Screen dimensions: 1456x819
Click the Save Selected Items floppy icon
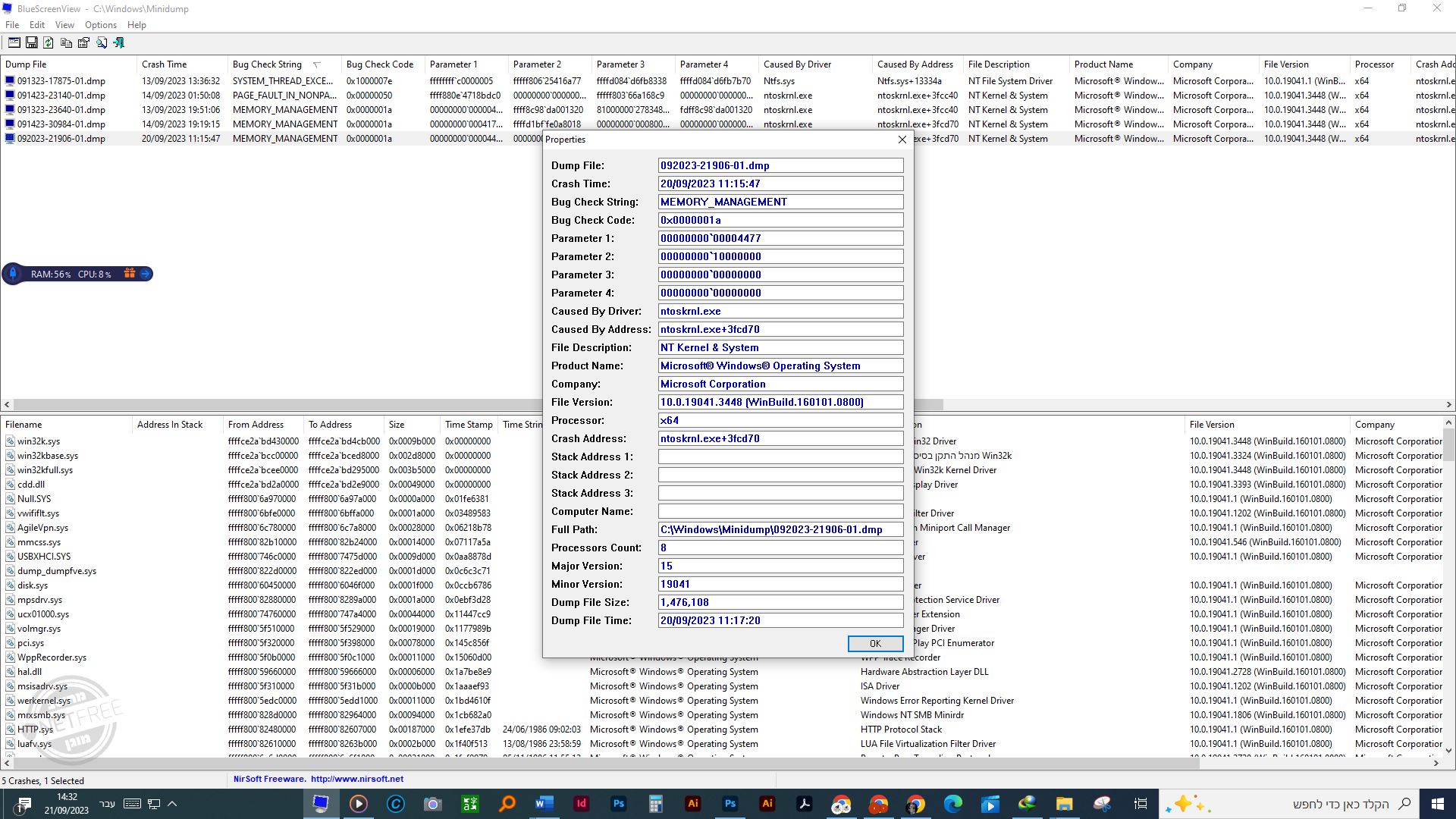(x=32, y=43)
